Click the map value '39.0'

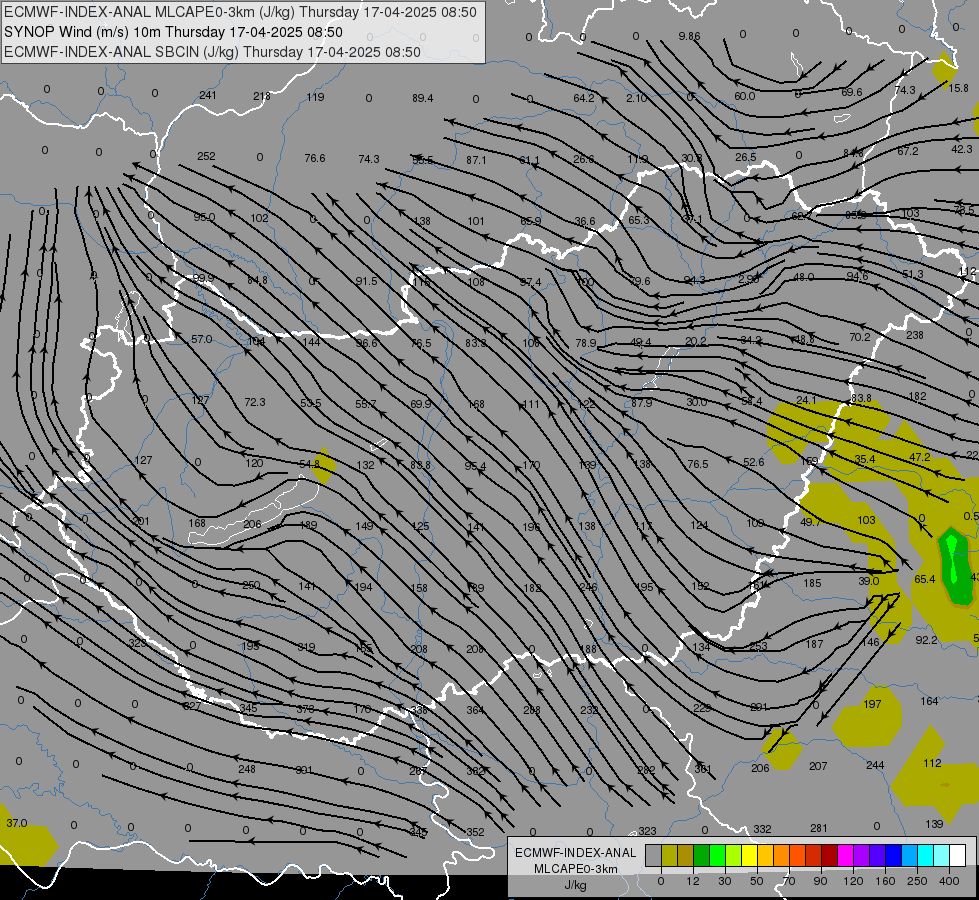tap(868, 581)
